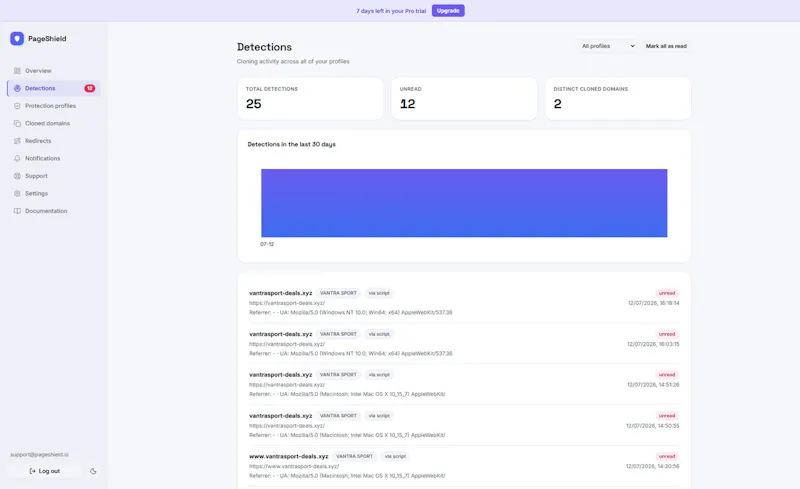Click the https://www.vantrasport-deals.xyz/ URL
Viewport: 800px width, 489px height.
coord(294,466)
